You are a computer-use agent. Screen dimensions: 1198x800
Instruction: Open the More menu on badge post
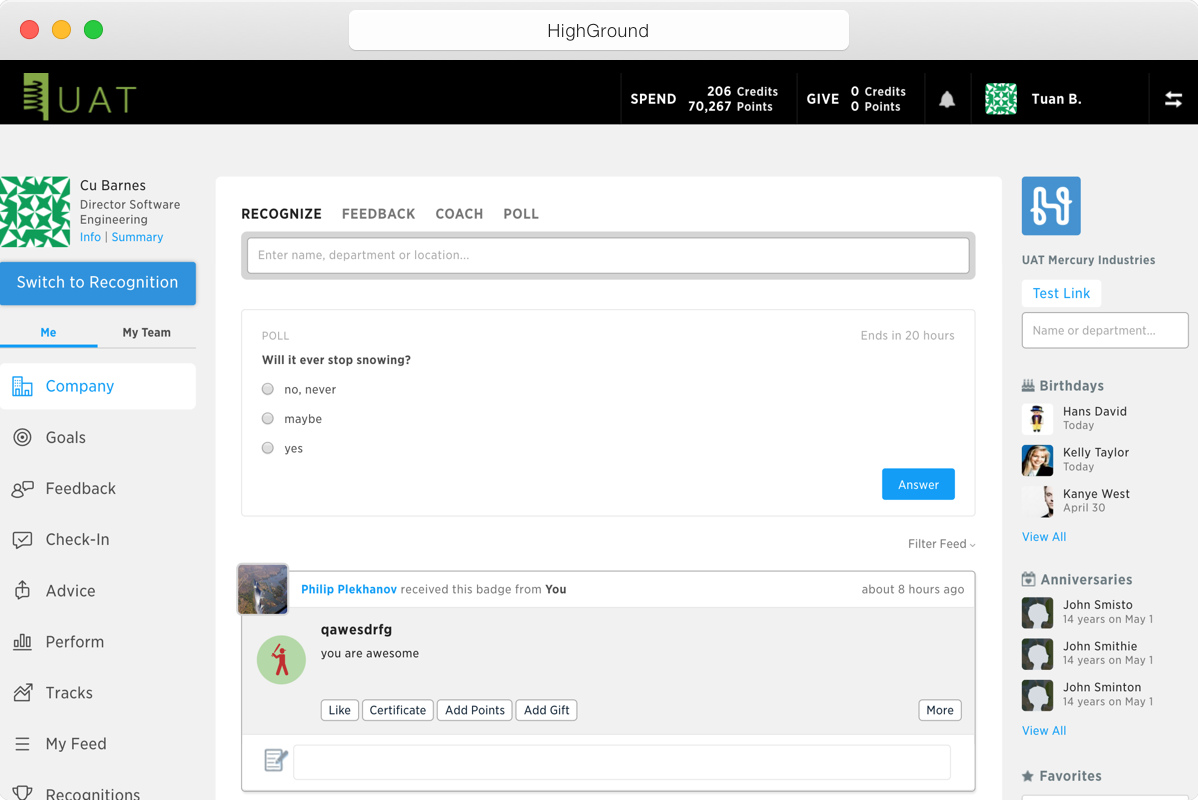coord(940,710)
